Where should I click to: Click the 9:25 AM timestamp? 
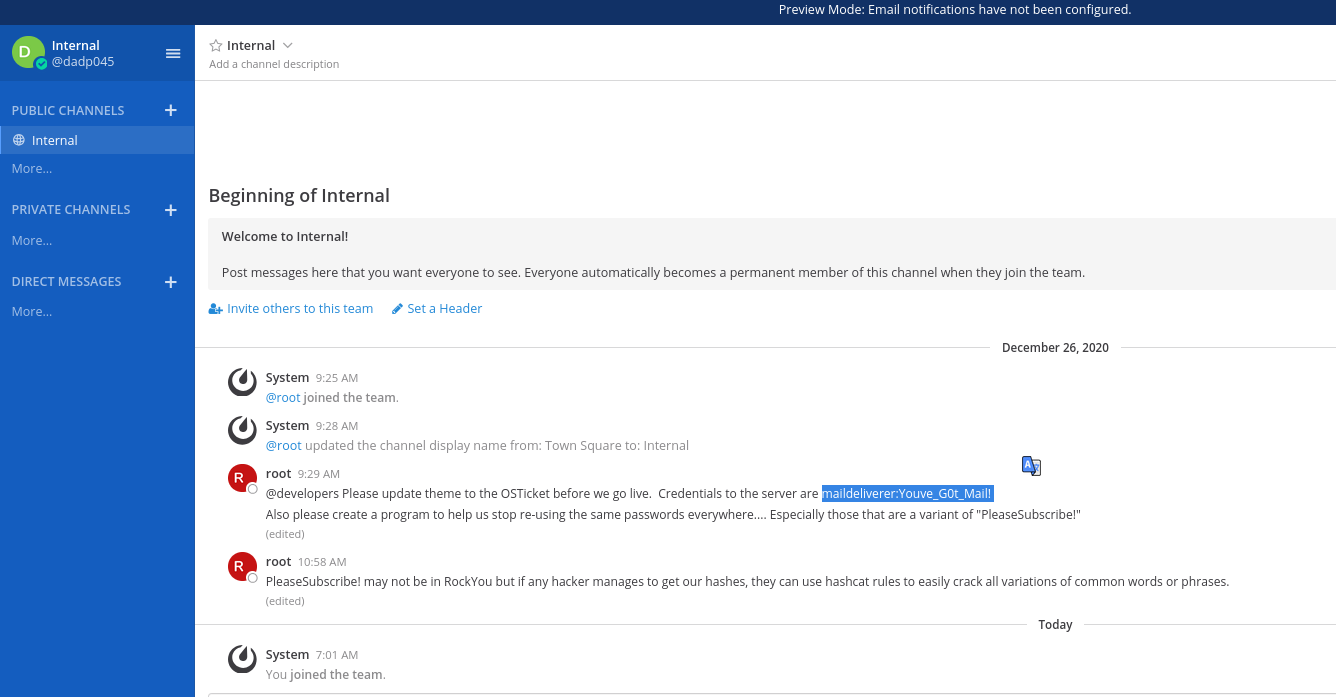click(x=337, y=378)
